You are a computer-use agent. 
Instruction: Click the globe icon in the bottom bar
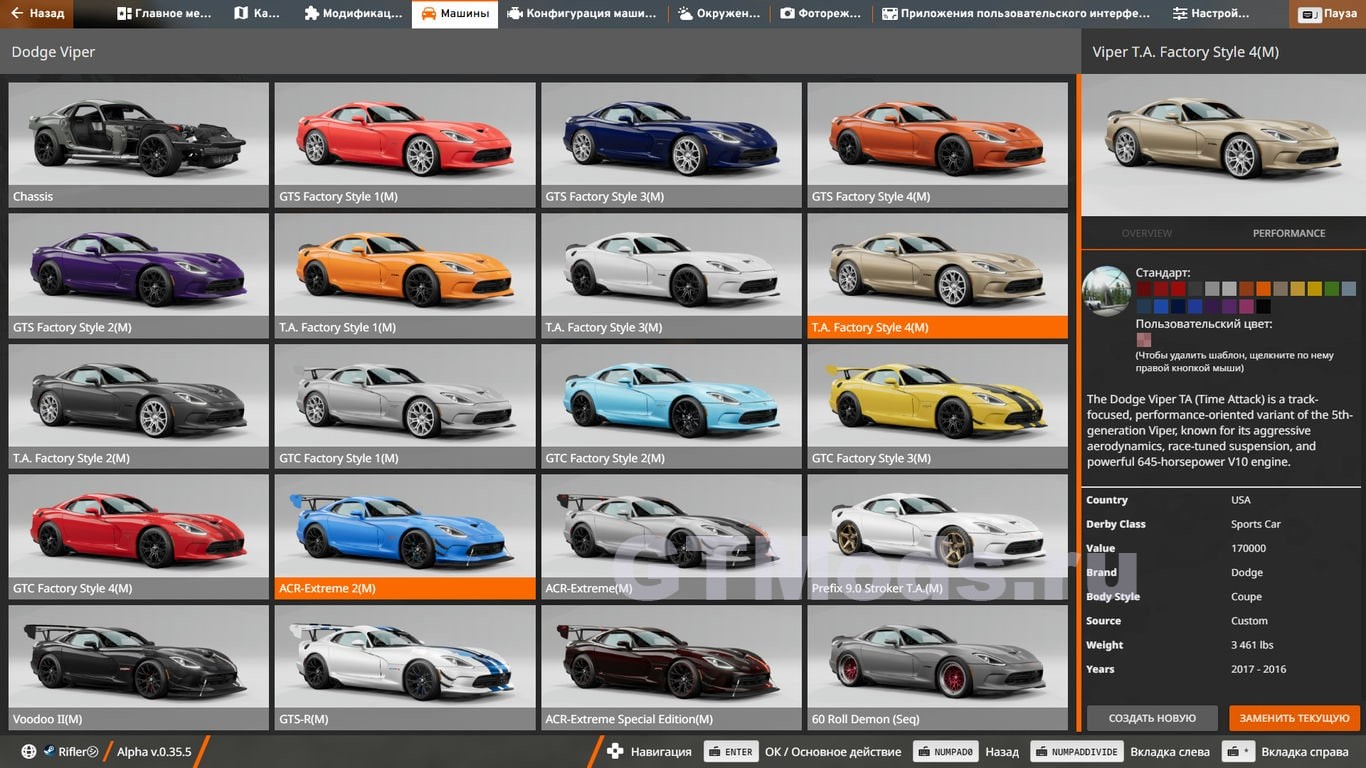[x=29, y=752]
